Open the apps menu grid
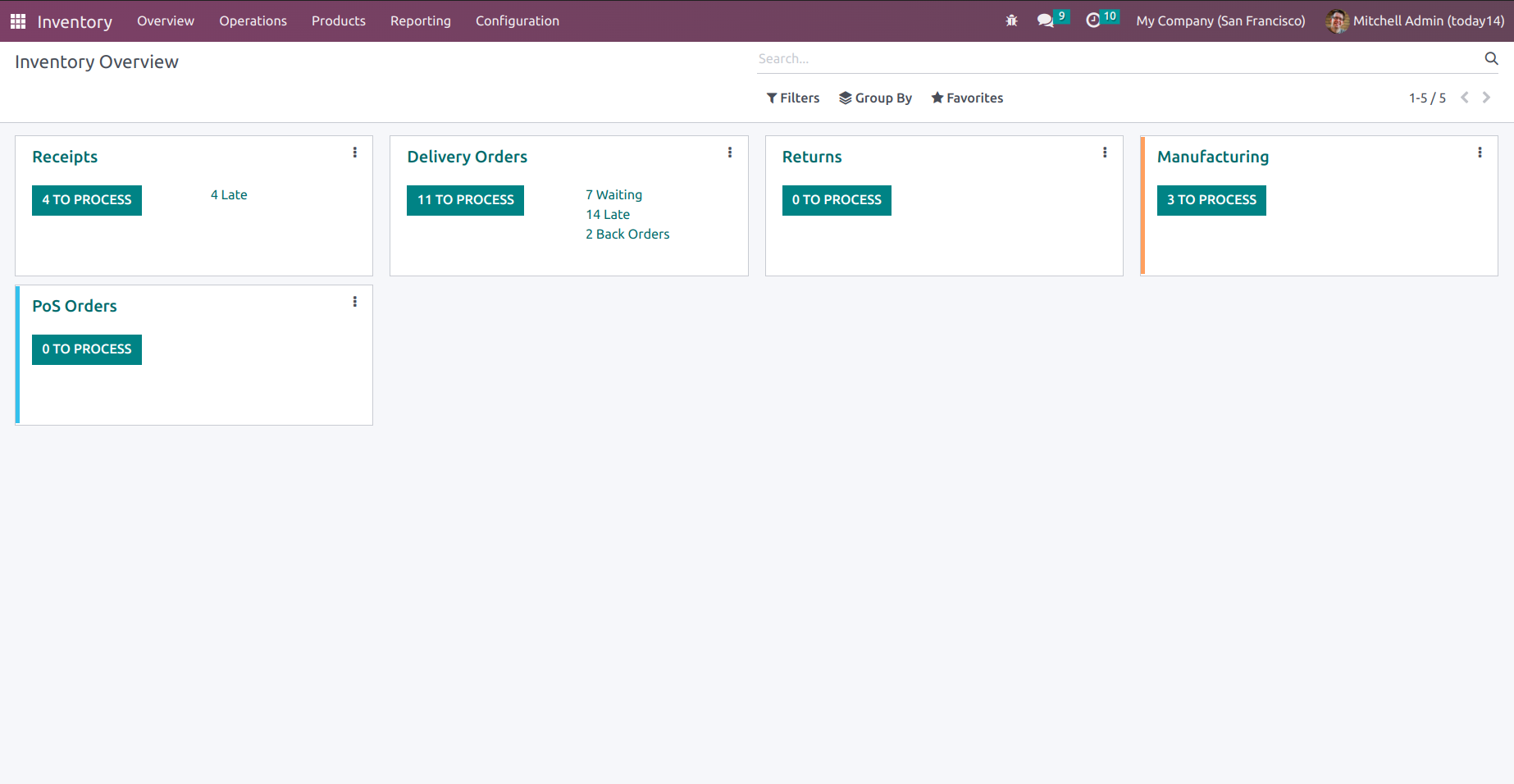The height and width of the screenshot is (784, 1514). point(17,21)
